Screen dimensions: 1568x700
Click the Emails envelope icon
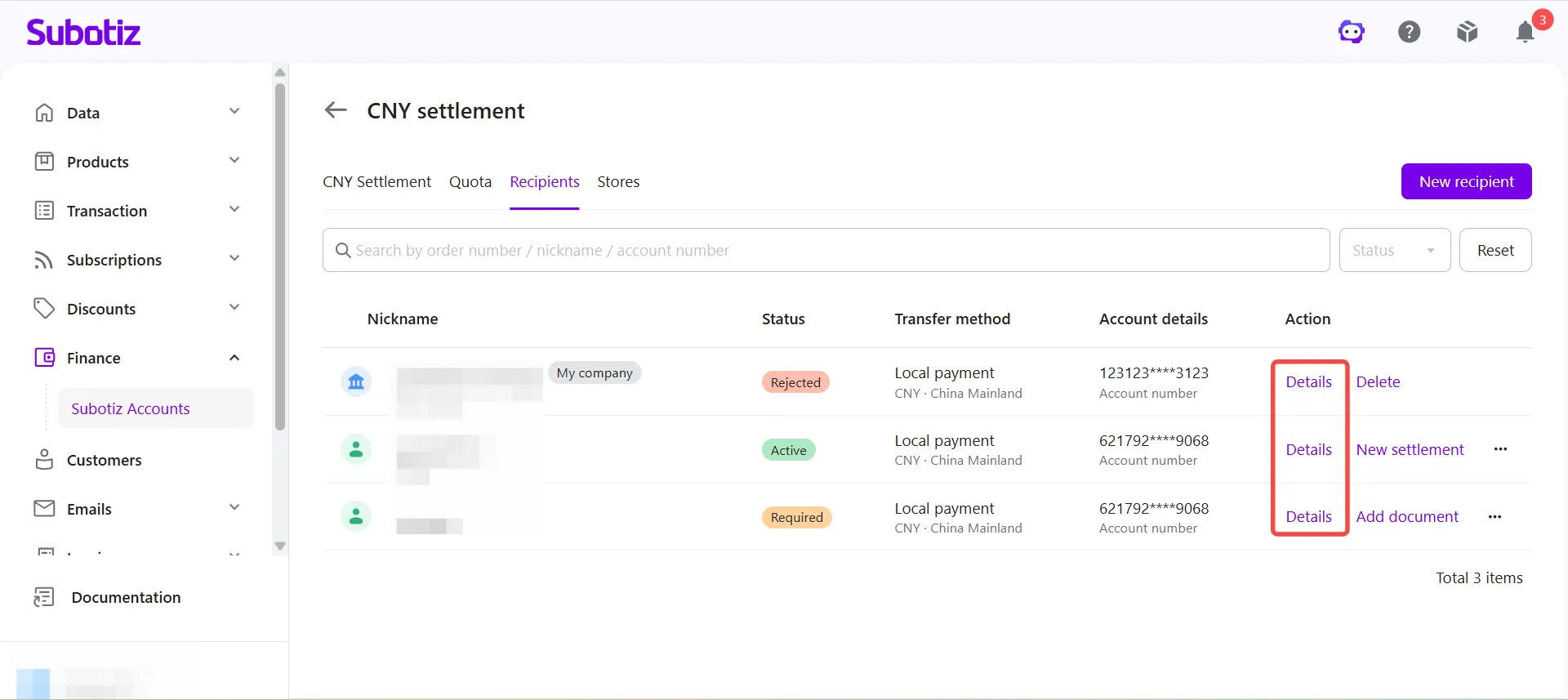pos(44,509)
